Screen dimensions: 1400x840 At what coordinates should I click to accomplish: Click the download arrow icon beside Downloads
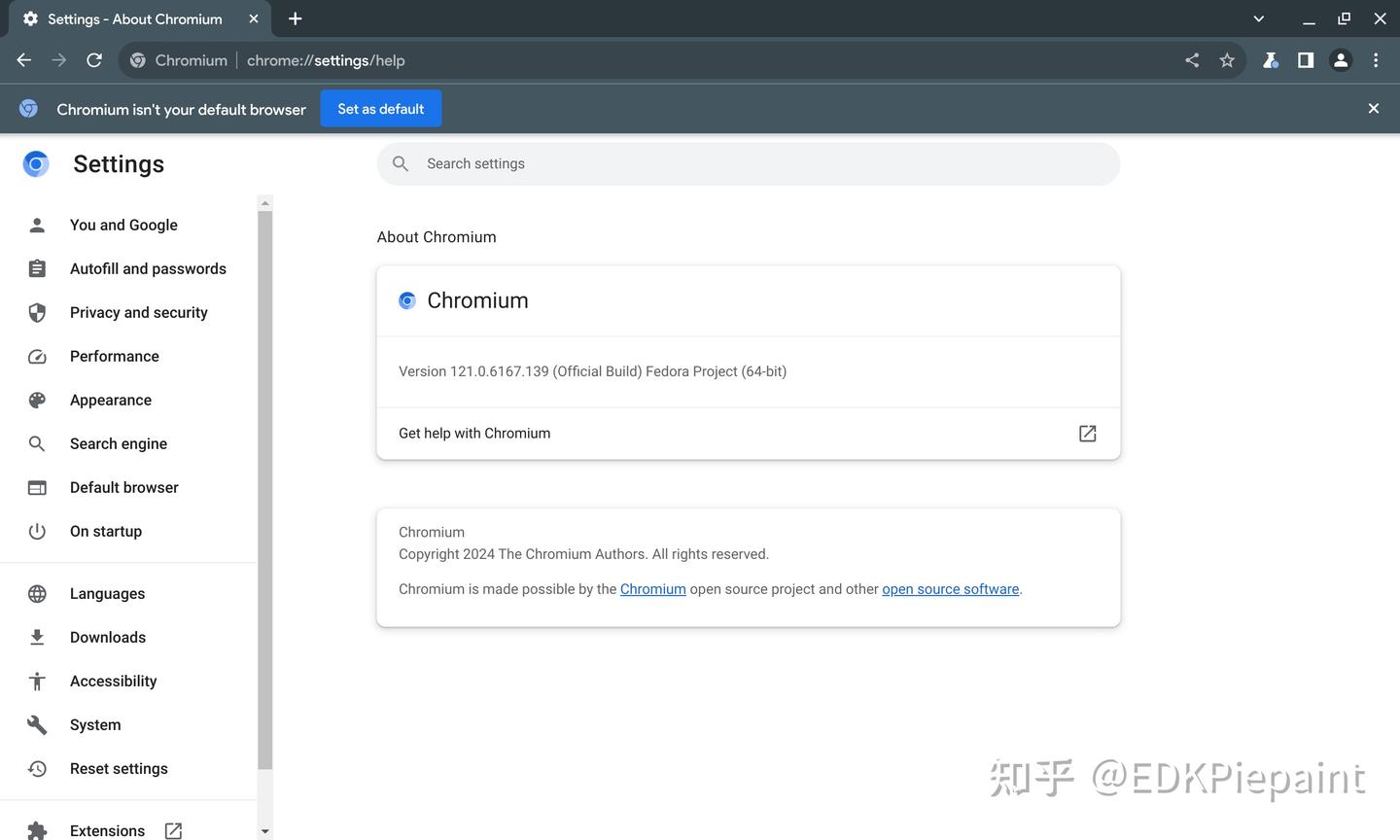[x=37, y=637]
